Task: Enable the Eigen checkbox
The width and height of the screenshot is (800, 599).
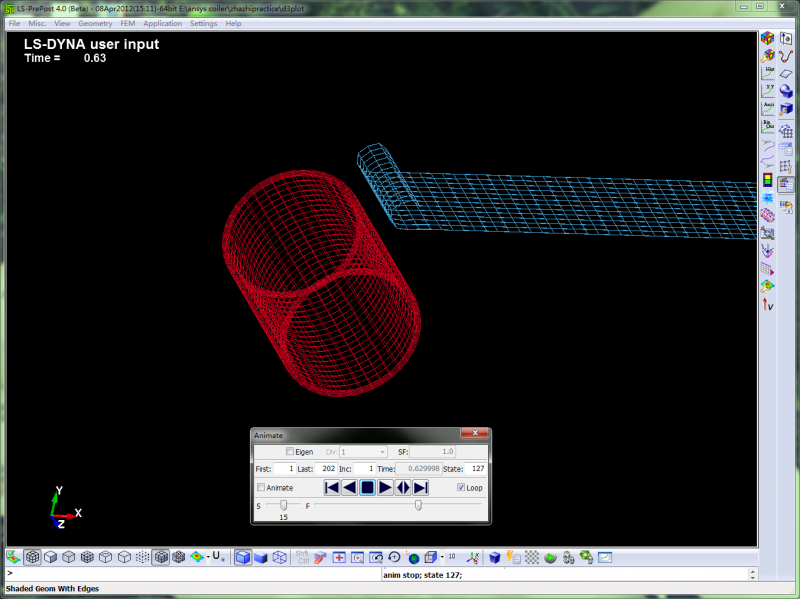Action: (291, 452)
